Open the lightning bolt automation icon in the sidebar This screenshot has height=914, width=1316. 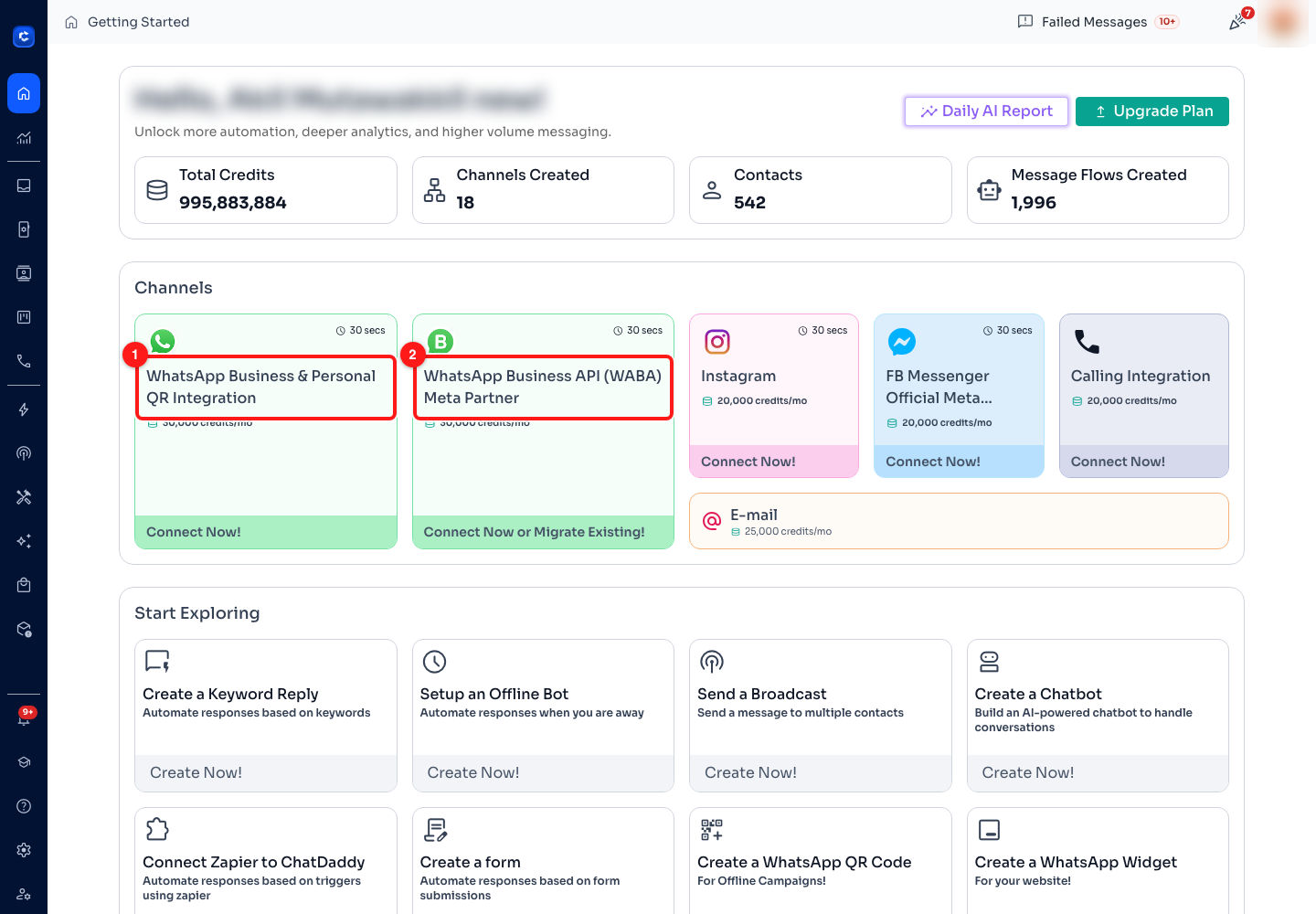tap(24, 409)
